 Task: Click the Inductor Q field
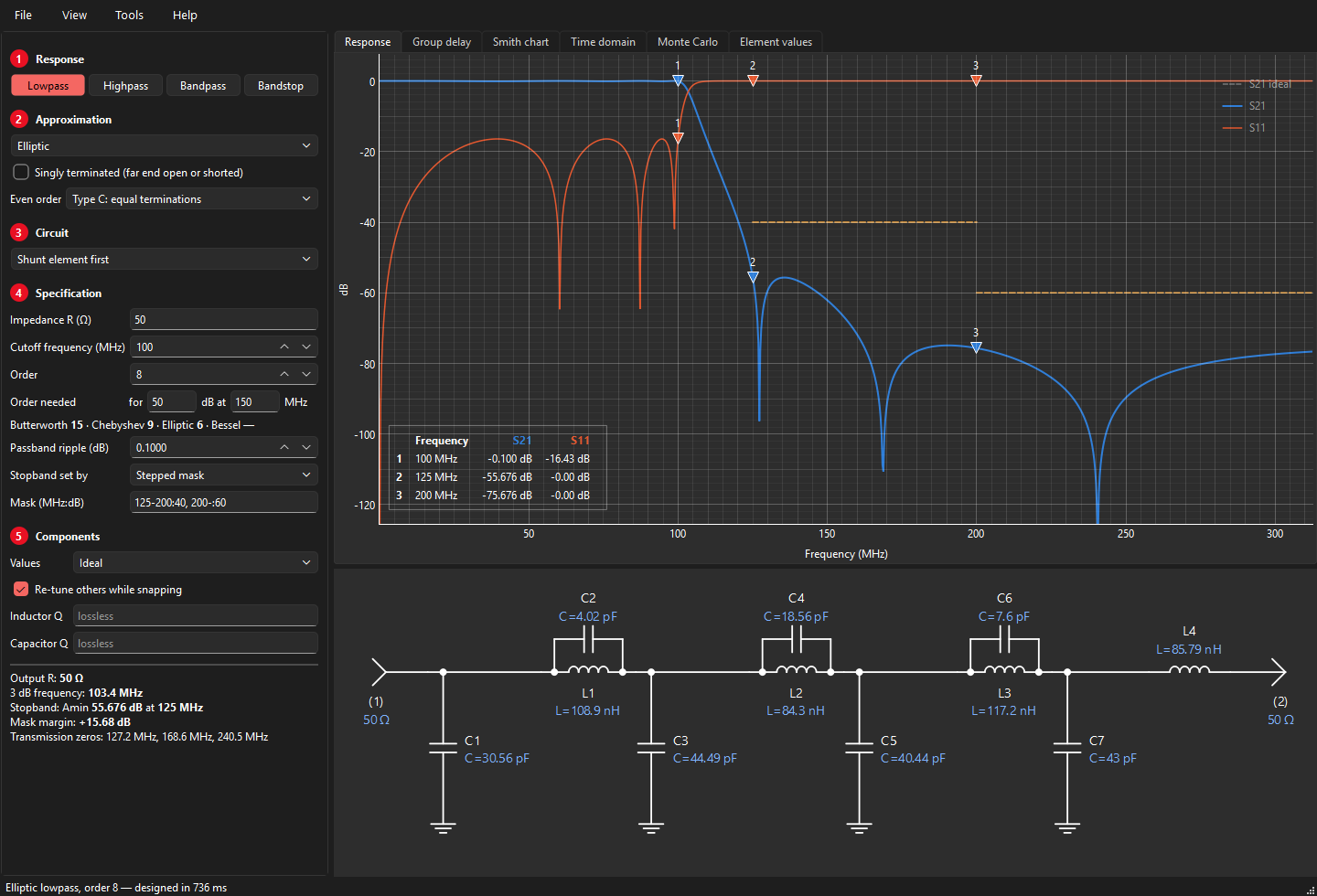pos(196,616)
